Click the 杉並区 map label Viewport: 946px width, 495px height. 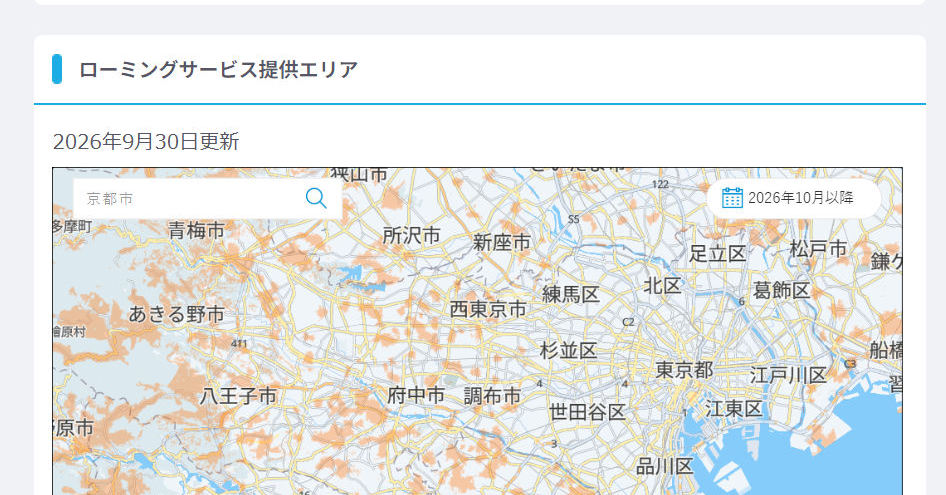point(568,350)
